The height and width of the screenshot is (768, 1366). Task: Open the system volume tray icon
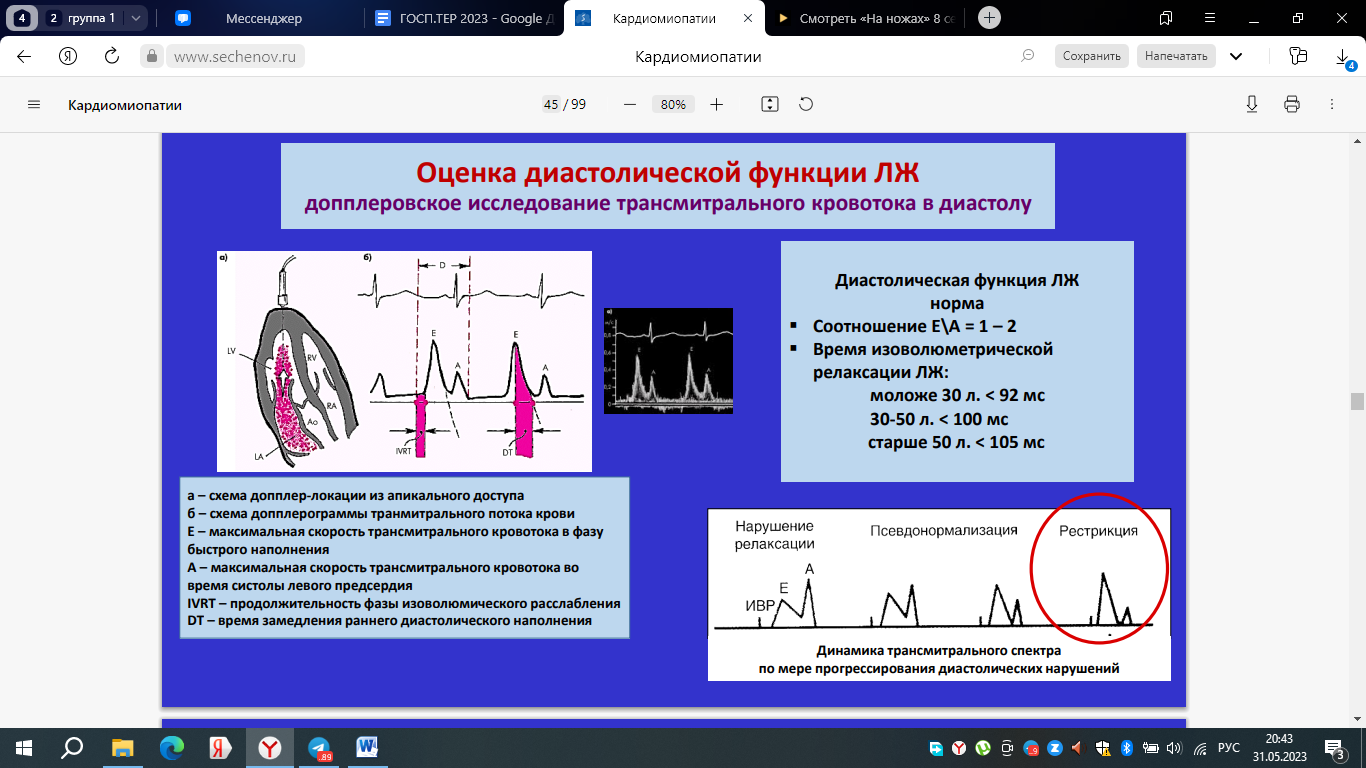coord(1174,747)
